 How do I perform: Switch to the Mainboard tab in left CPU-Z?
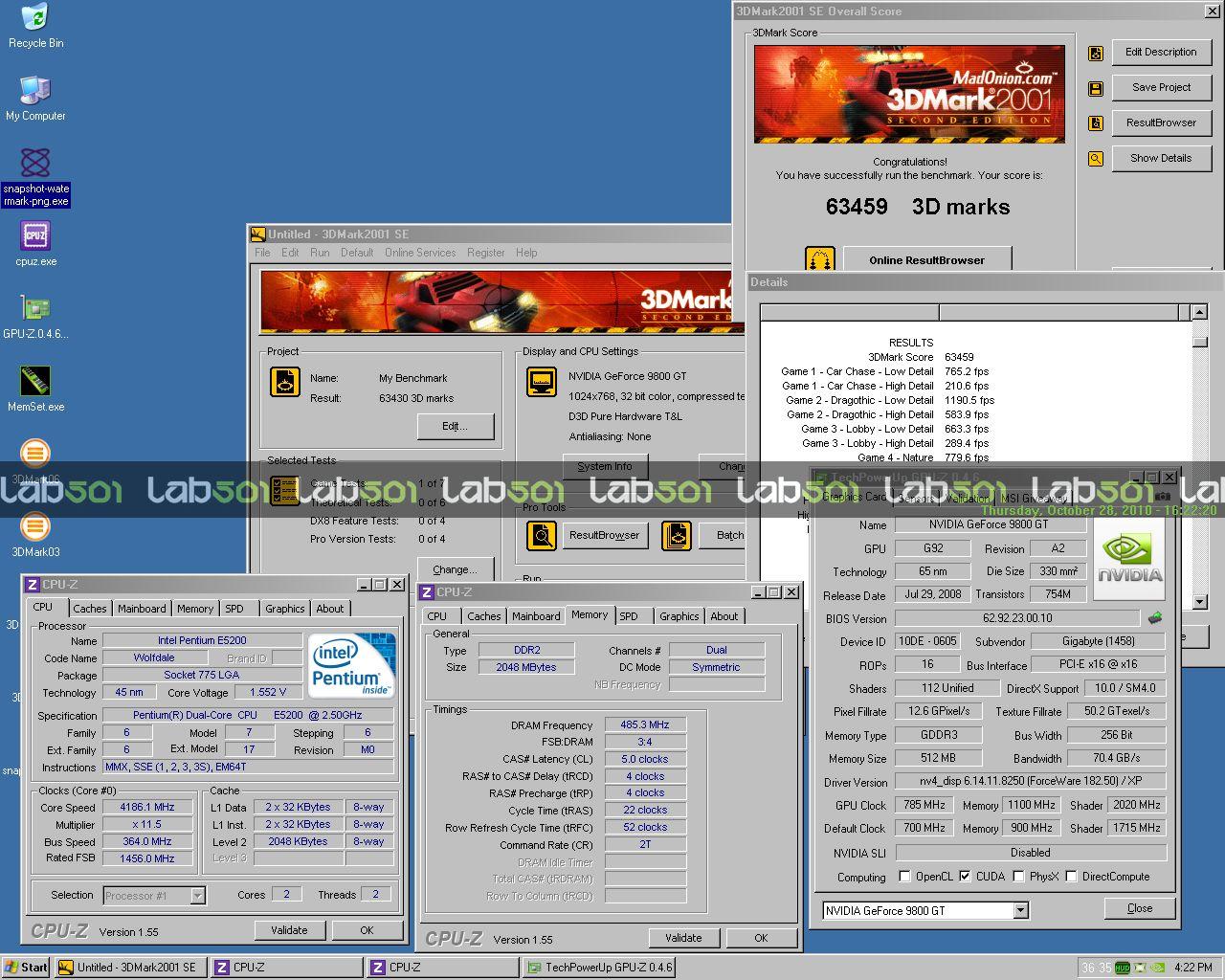click(142, 609)
